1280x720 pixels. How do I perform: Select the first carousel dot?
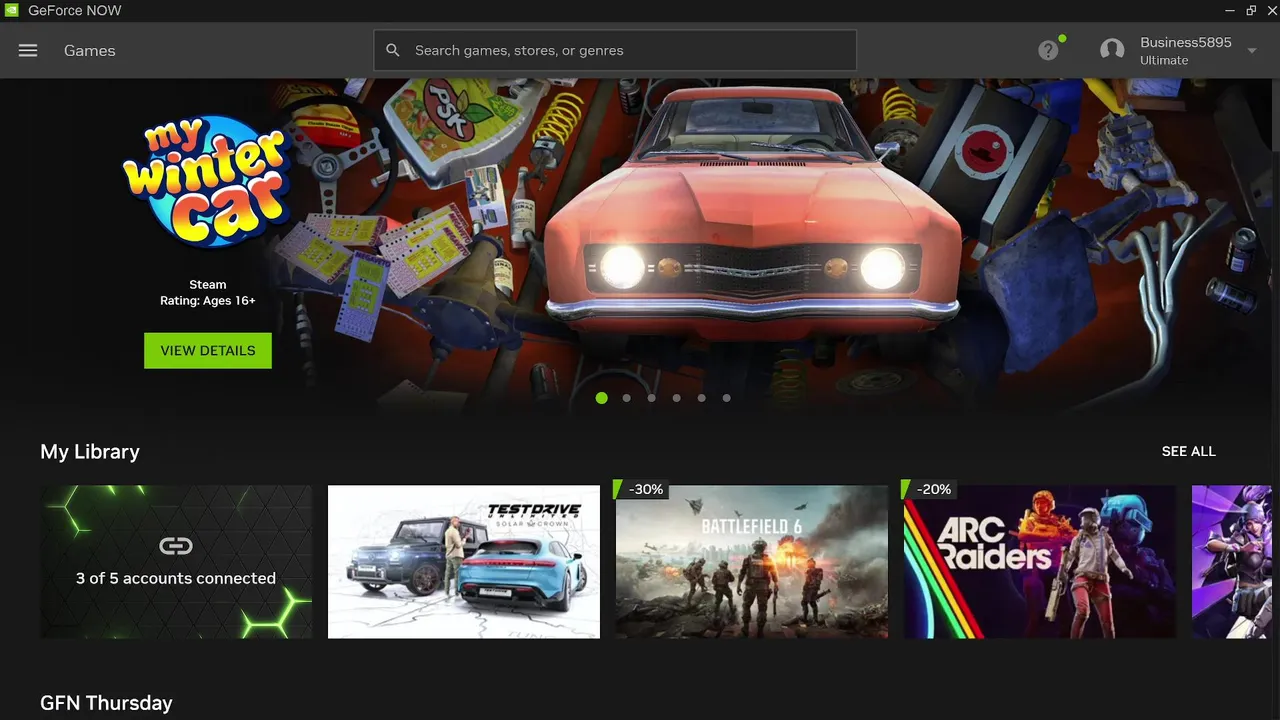coord(601,398)
